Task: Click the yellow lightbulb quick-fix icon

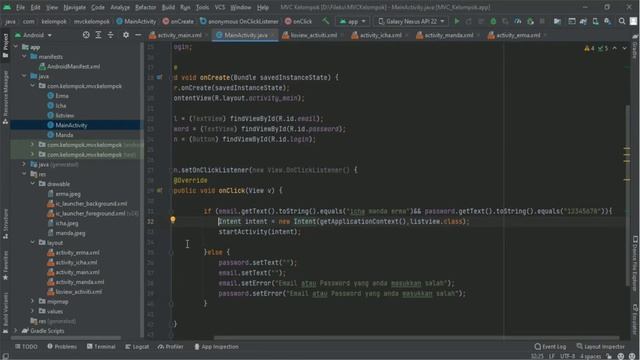Action: click(x=173, y=220)
